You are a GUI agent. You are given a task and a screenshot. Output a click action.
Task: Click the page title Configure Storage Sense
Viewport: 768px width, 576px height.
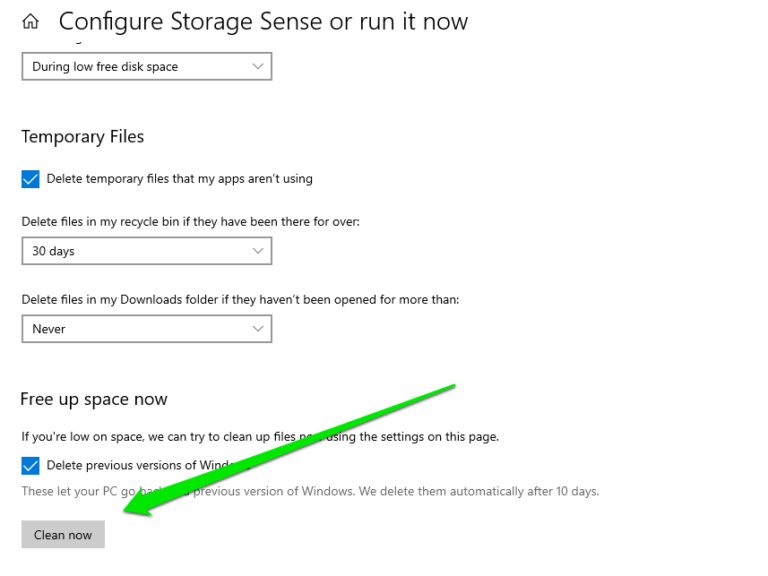coord(263,21)
